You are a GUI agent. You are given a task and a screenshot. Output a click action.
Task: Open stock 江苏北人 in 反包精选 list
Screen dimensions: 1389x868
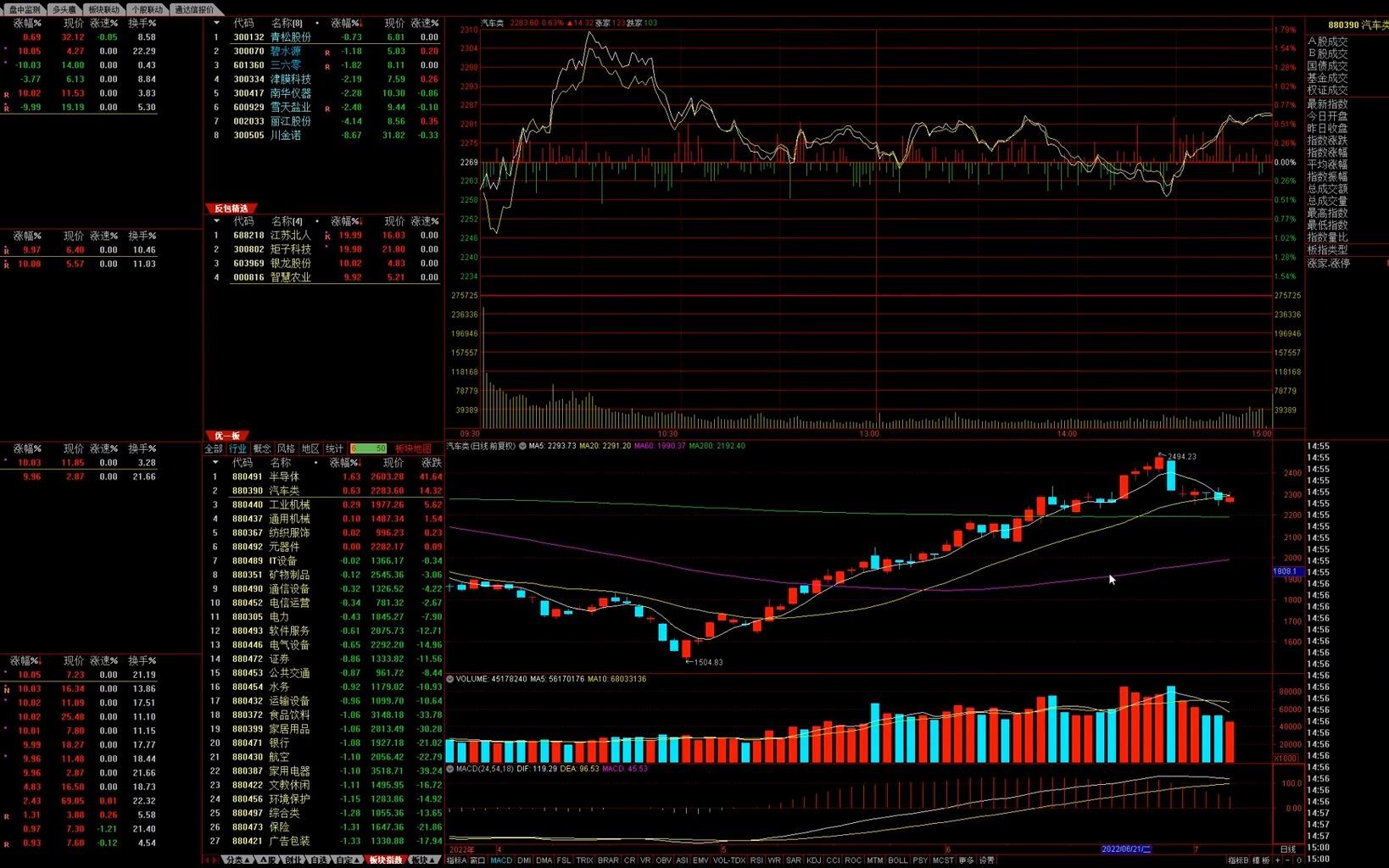[291, 236]
